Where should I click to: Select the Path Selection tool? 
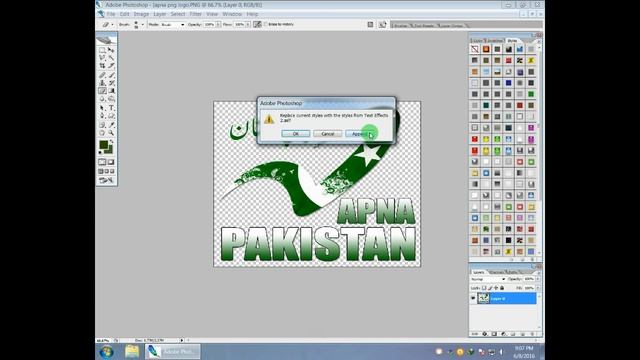[102, 108]
